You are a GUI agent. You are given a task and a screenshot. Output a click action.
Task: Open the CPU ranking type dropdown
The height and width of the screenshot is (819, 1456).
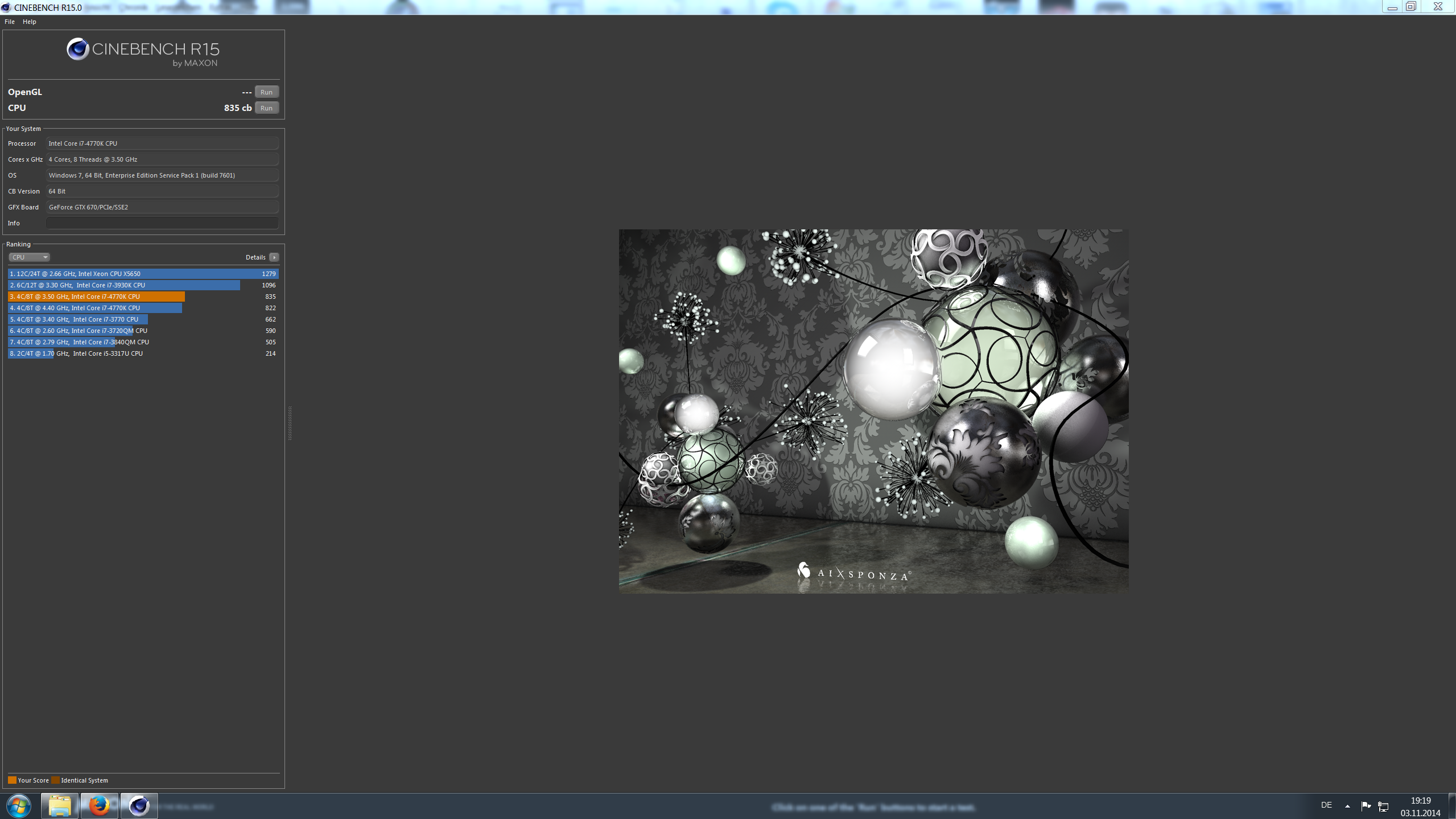pos(29,257)
